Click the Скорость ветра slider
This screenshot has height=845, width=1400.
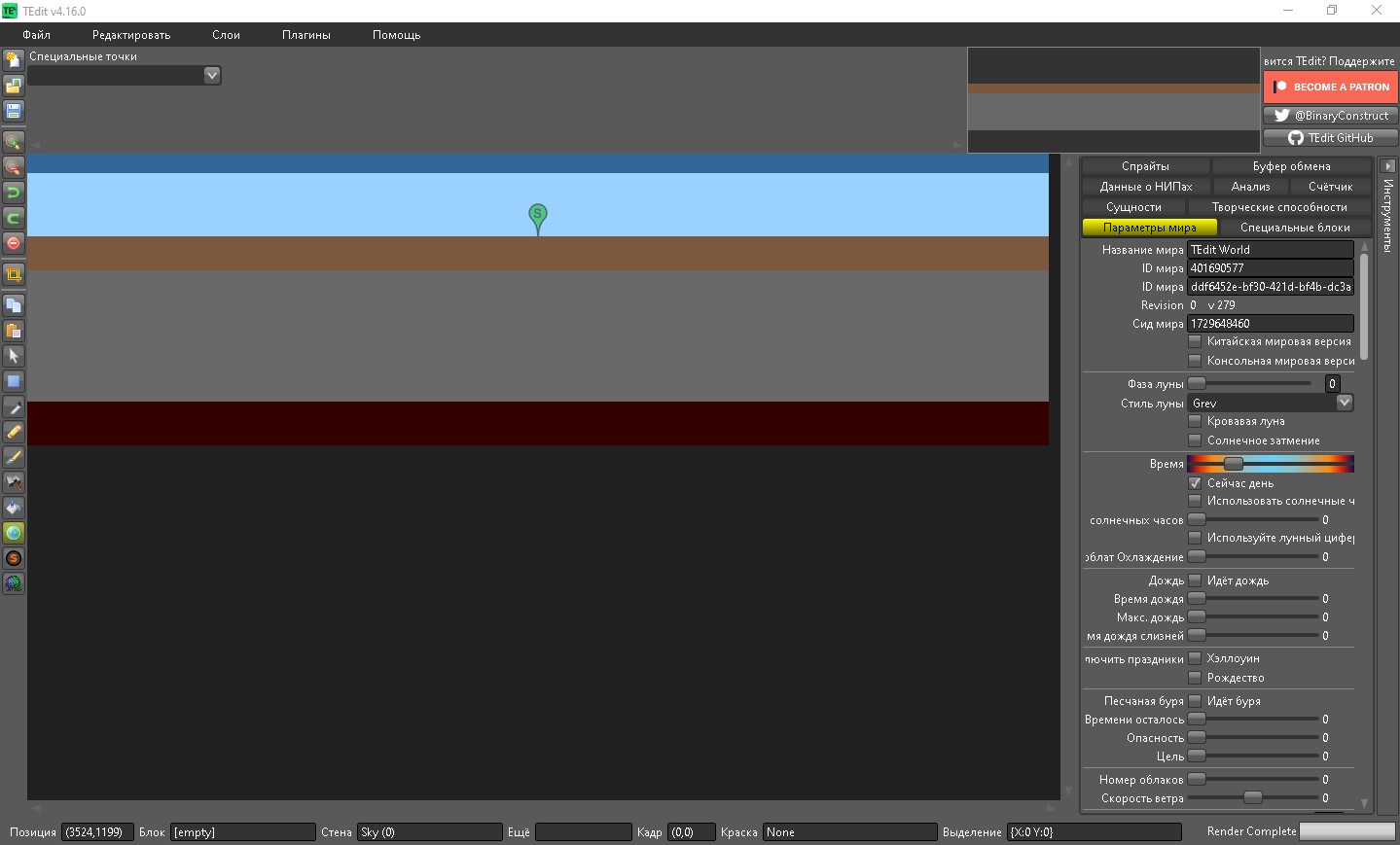pos(1253,798)
